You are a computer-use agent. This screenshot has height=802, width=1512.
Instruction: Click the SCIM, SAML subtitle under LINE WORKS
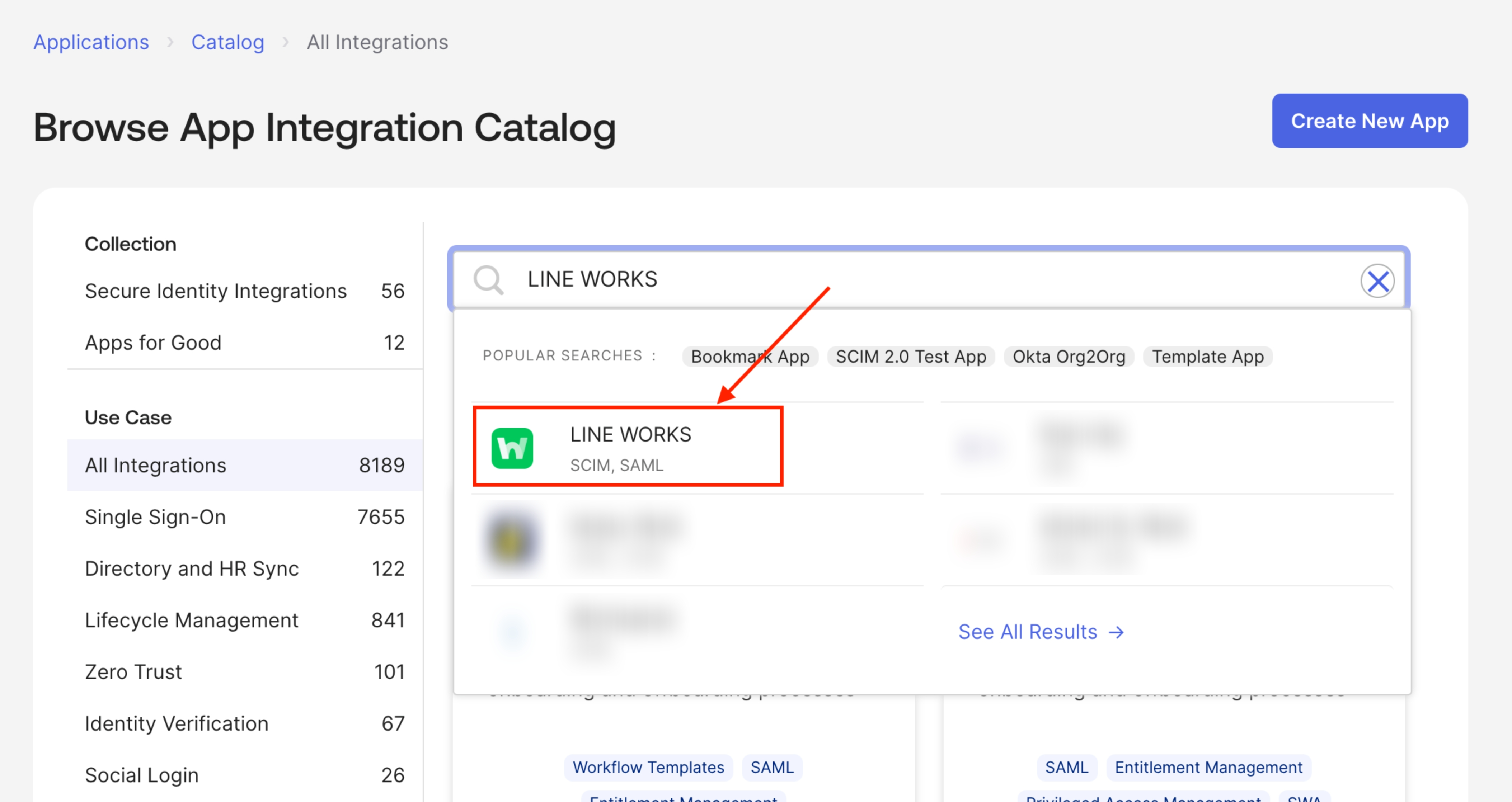pos(616,465)
